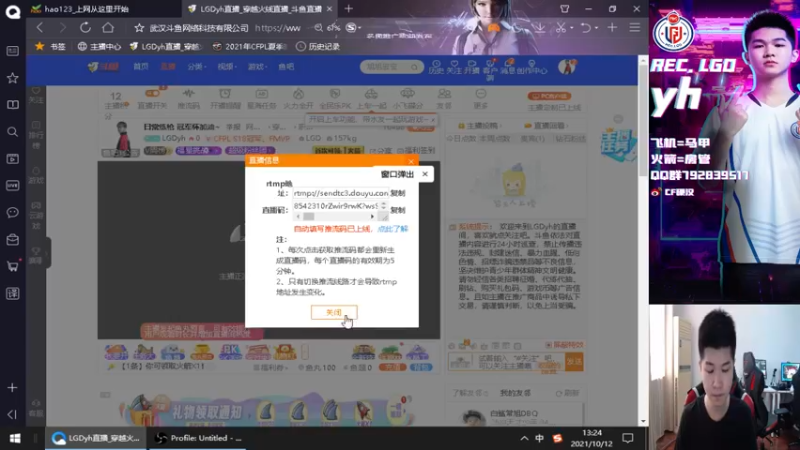800x450 pixels.
Task: Click the 更多 toolbar icon
Action: coord(481,99)
